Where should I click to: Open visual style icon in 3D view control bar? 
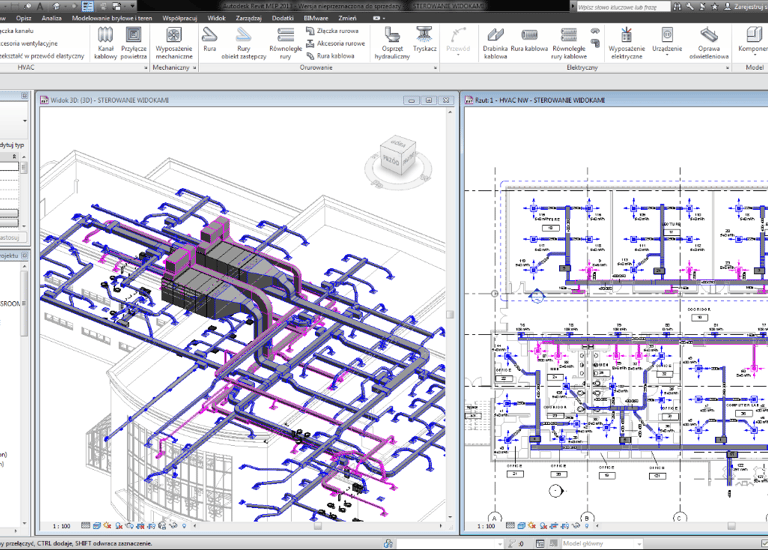[96, 526]
